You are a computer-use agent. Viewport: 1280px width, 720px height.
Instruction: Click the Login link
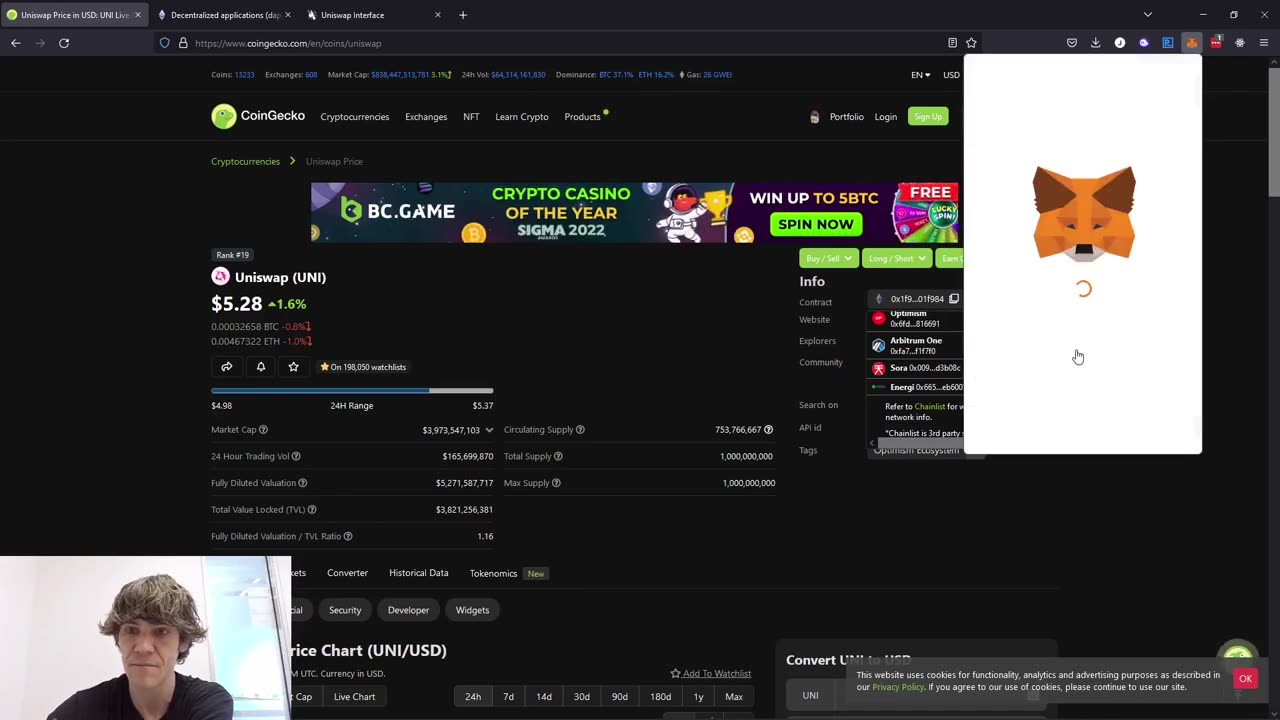[886, 117]
